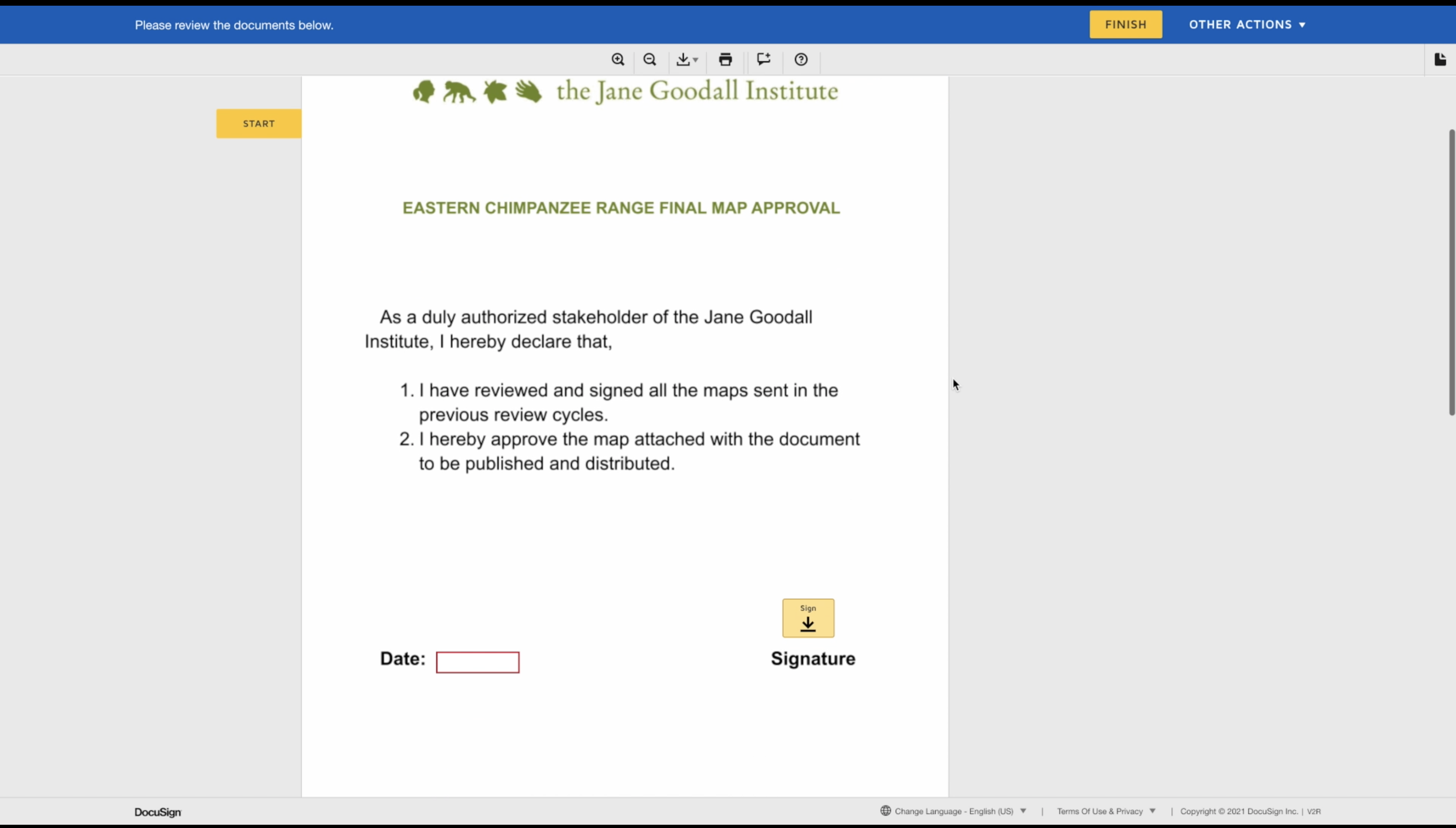Image resolution: width=1456 pixels, height=828 pixels.
Task: Click the globe language icon in footer
Action: pyautogui.click(x=885, y=811)
